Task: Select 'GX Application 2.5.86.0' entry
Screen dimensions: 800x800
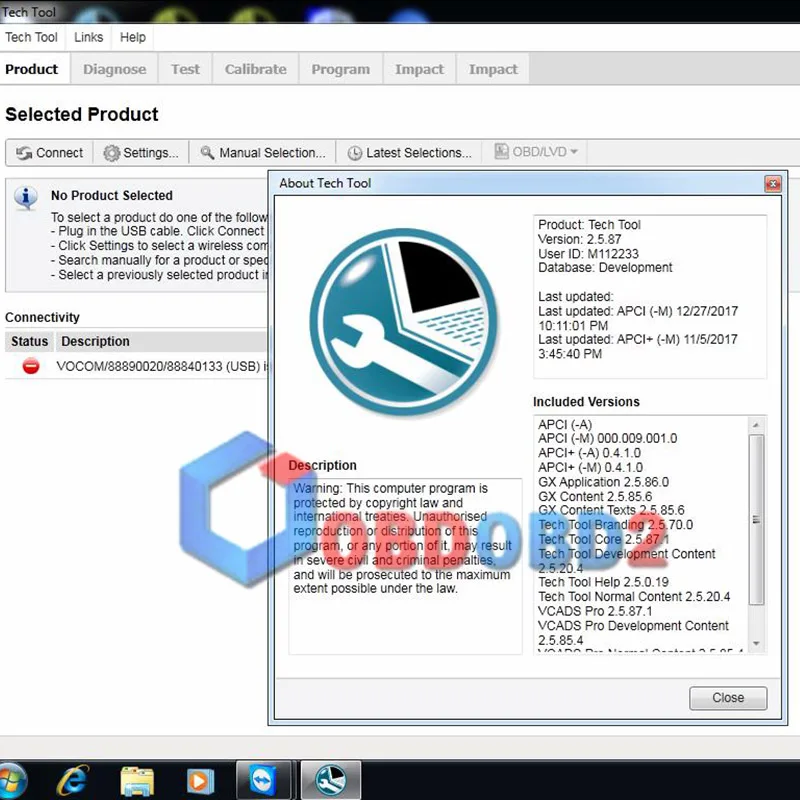Action: point(603,482)
